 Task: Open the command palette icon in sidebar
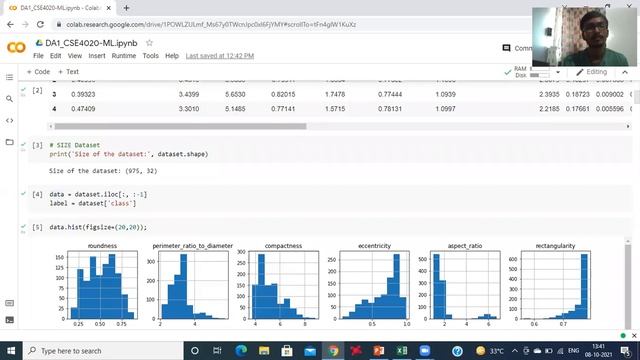click(9, 303)
